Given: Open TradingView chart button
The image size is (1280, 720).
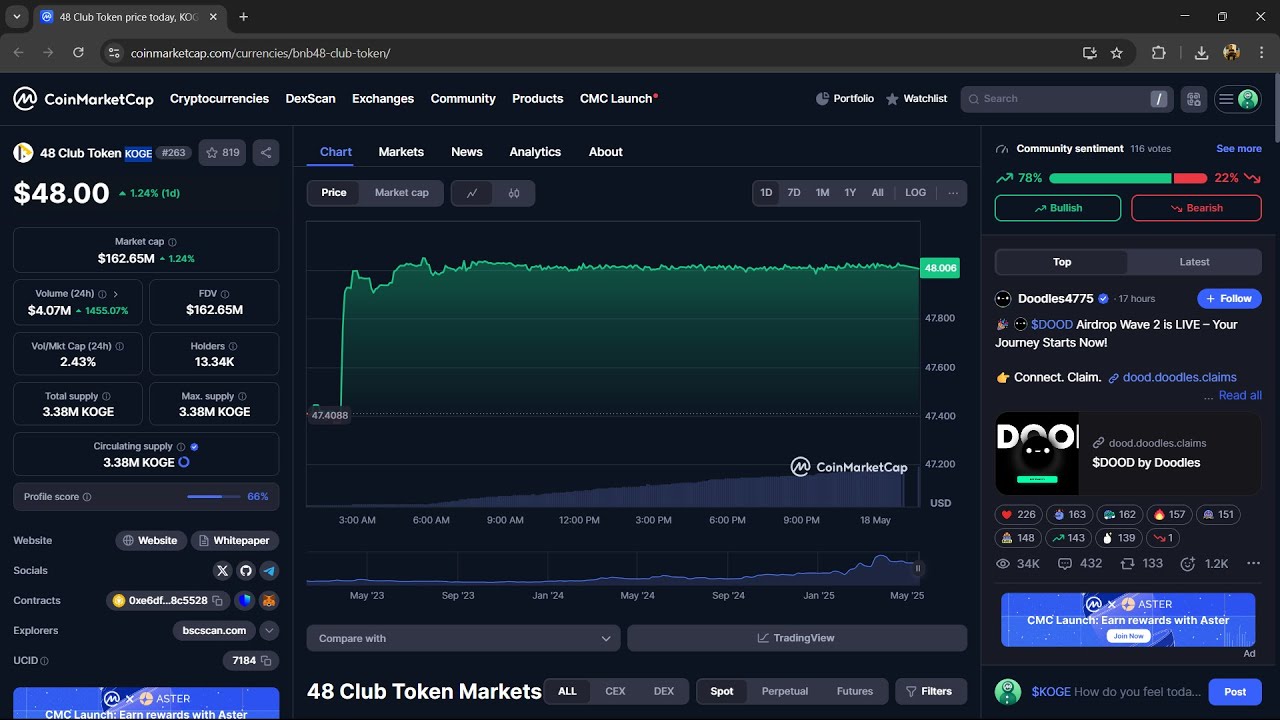Looking at the screenshot, I should point(797,638).
